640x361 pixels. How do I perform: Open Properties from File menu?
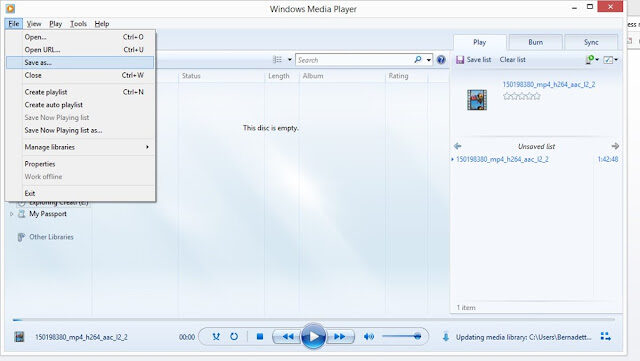click(80, 164)
